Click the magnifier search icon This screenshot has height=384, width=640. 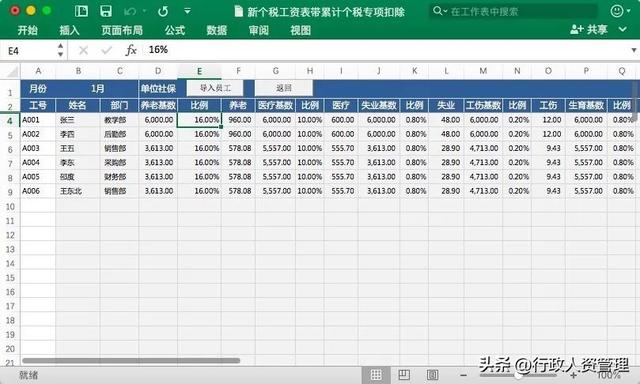pyautogui.click(x=439, y=11)
